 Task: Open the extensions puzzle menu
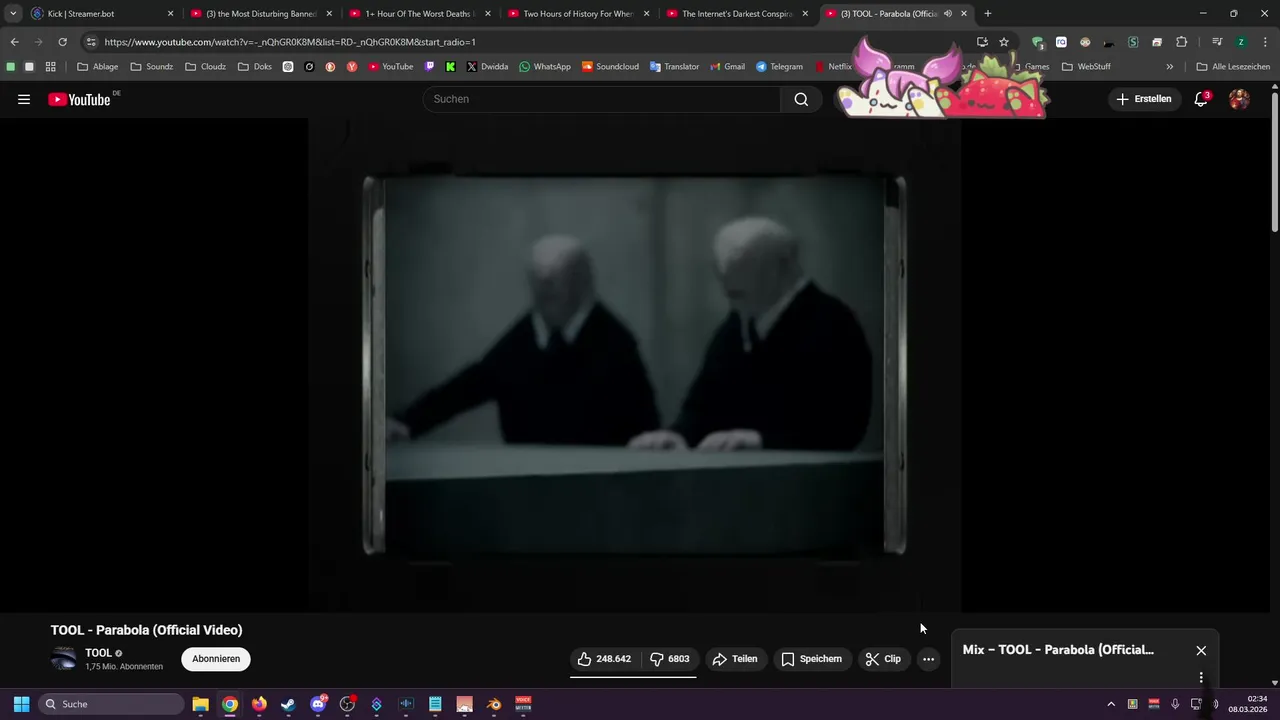pyautogui.click(x=1182, y=42)
